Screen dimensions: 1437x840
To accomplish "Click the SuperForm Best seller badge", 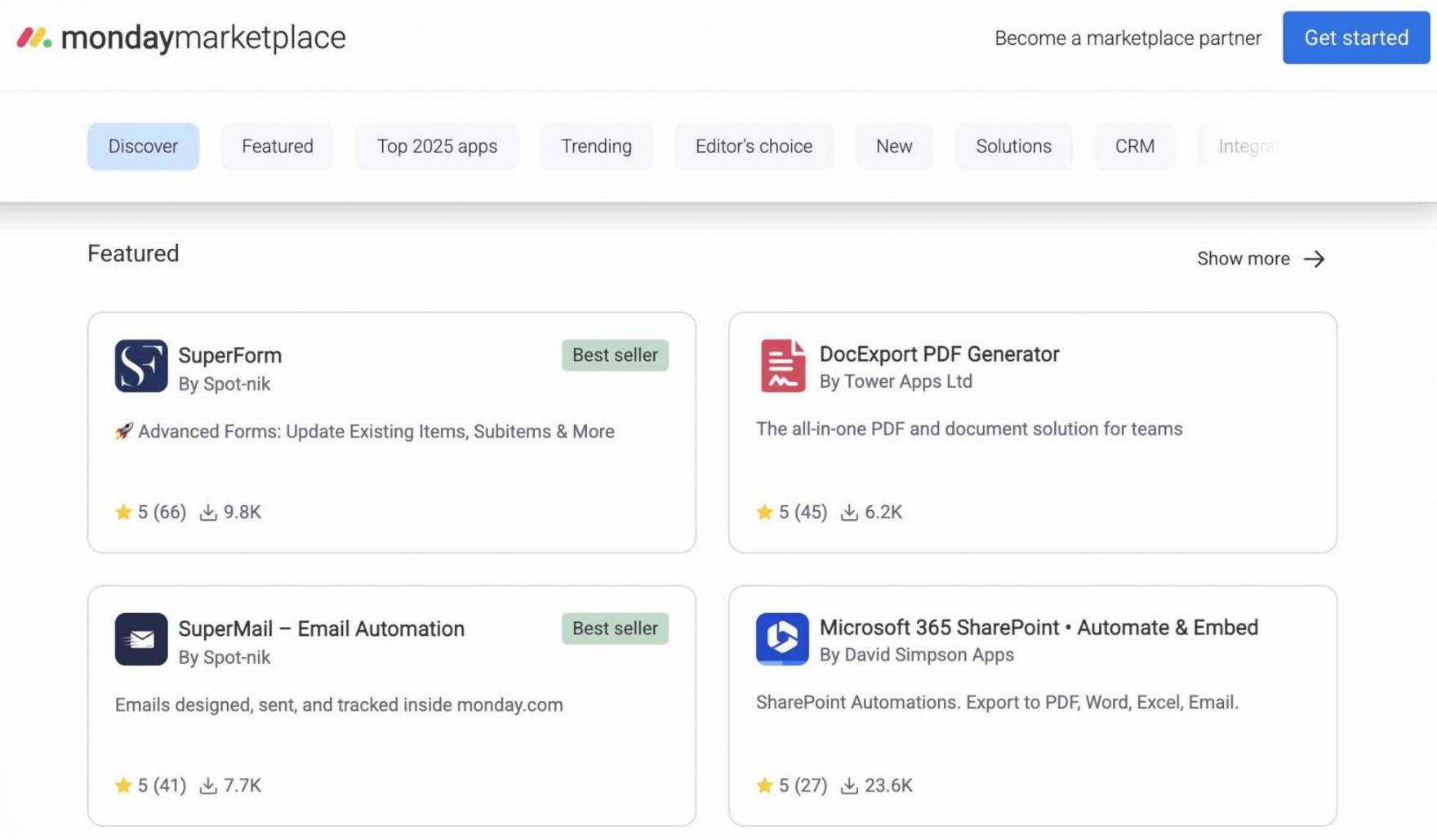I will coord(615,355).
